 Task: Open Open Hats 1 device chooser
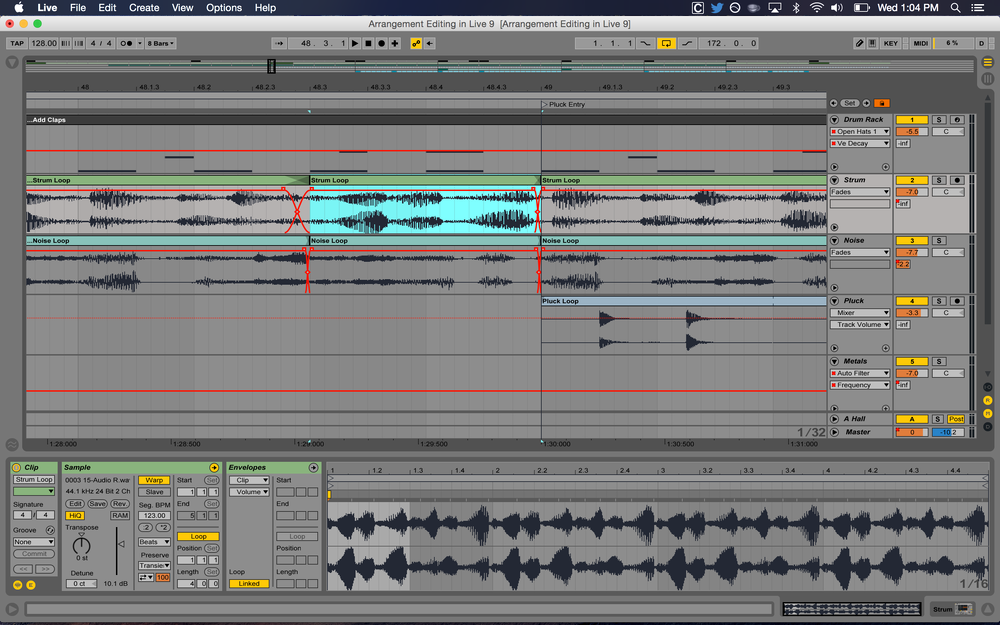(860, 131)
